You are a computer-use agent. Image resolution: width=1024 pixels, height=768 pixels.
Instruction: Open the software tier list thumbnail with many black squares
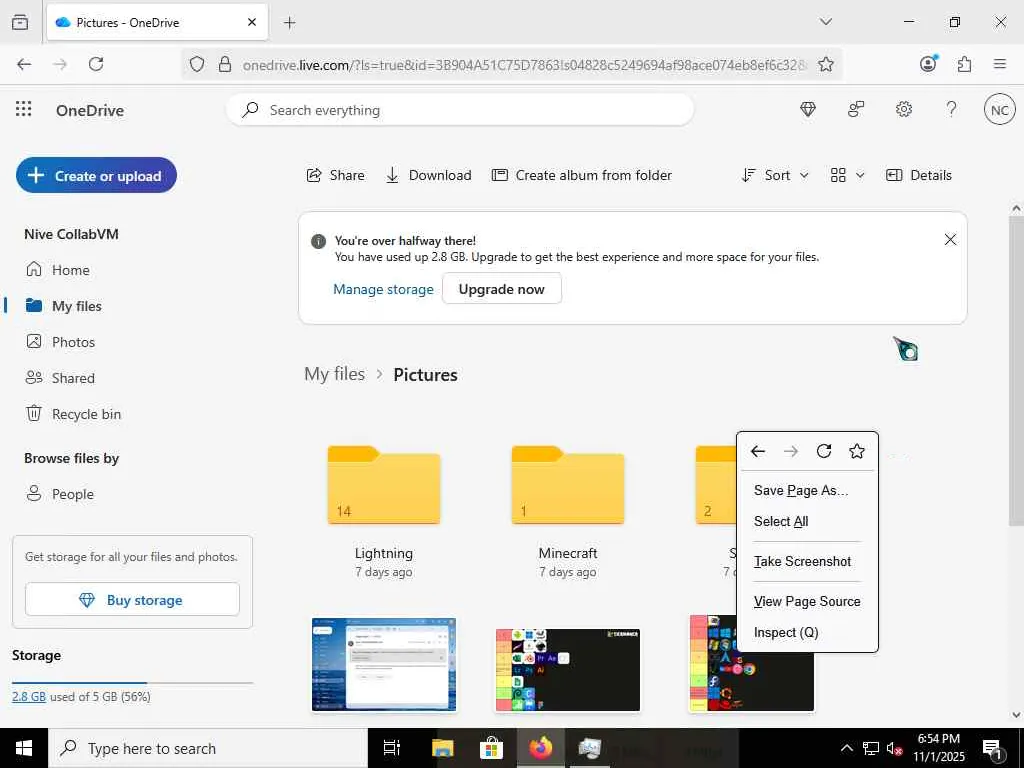[x=568, y=669]
